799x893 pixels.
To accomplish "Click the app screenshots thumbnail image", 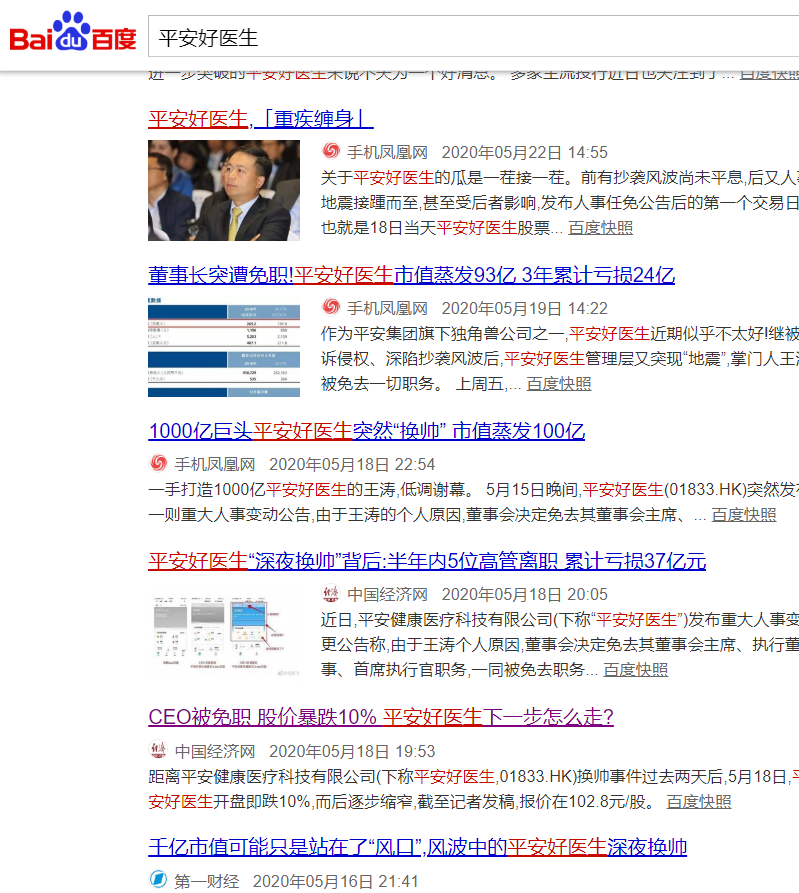I will (x=223, y=632).
